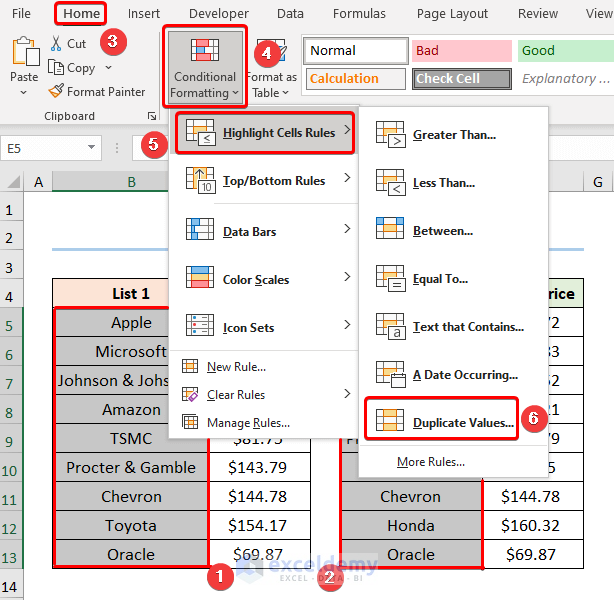
Task: Expand Data Bars submenu arrow
Action: (347, 229)
